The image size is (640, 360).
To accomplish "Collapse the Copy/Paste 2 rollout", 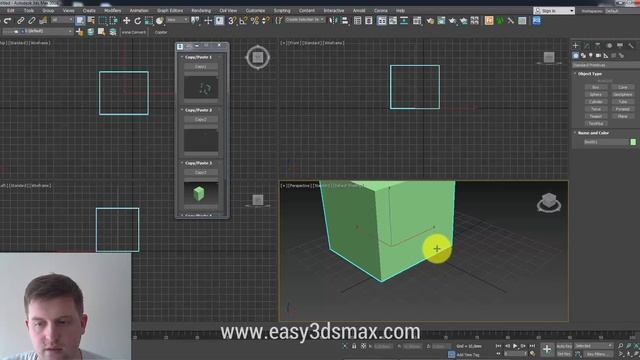I will pyautogui.click(x=198, y=110).
